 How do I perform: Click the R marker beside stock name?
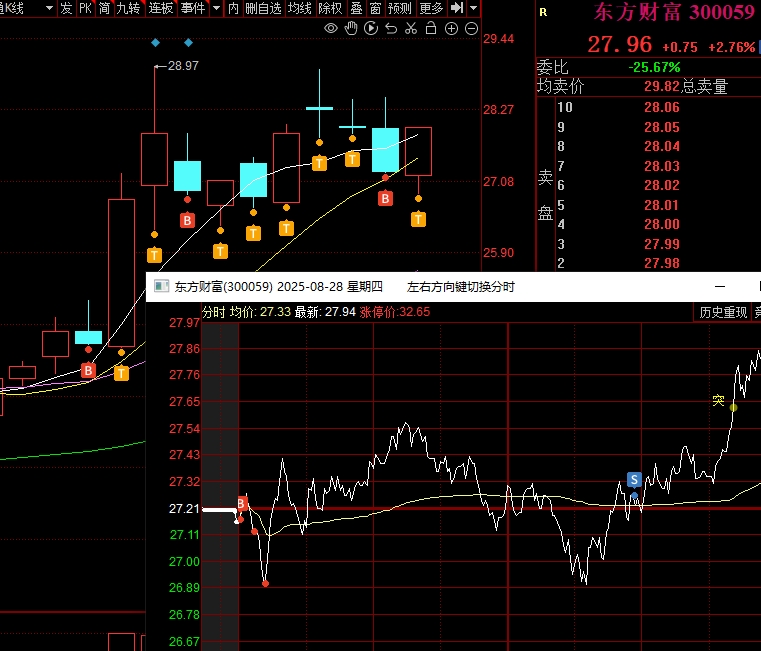[543, 13]
